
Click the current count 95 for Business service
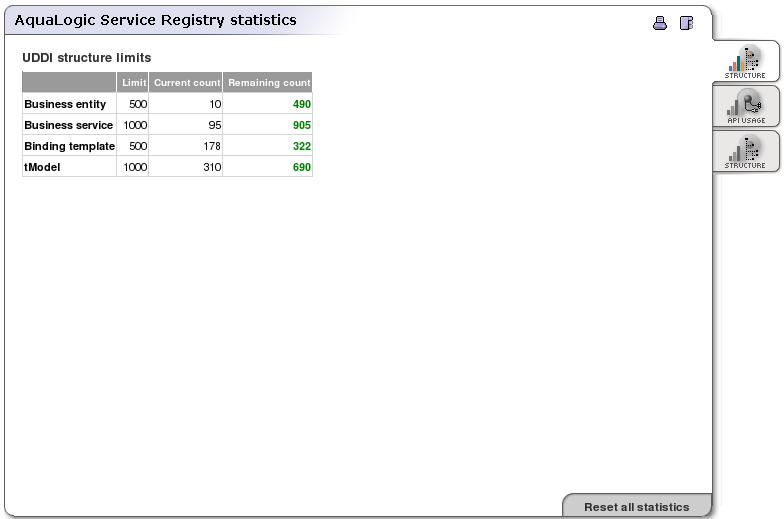point(214,125)
